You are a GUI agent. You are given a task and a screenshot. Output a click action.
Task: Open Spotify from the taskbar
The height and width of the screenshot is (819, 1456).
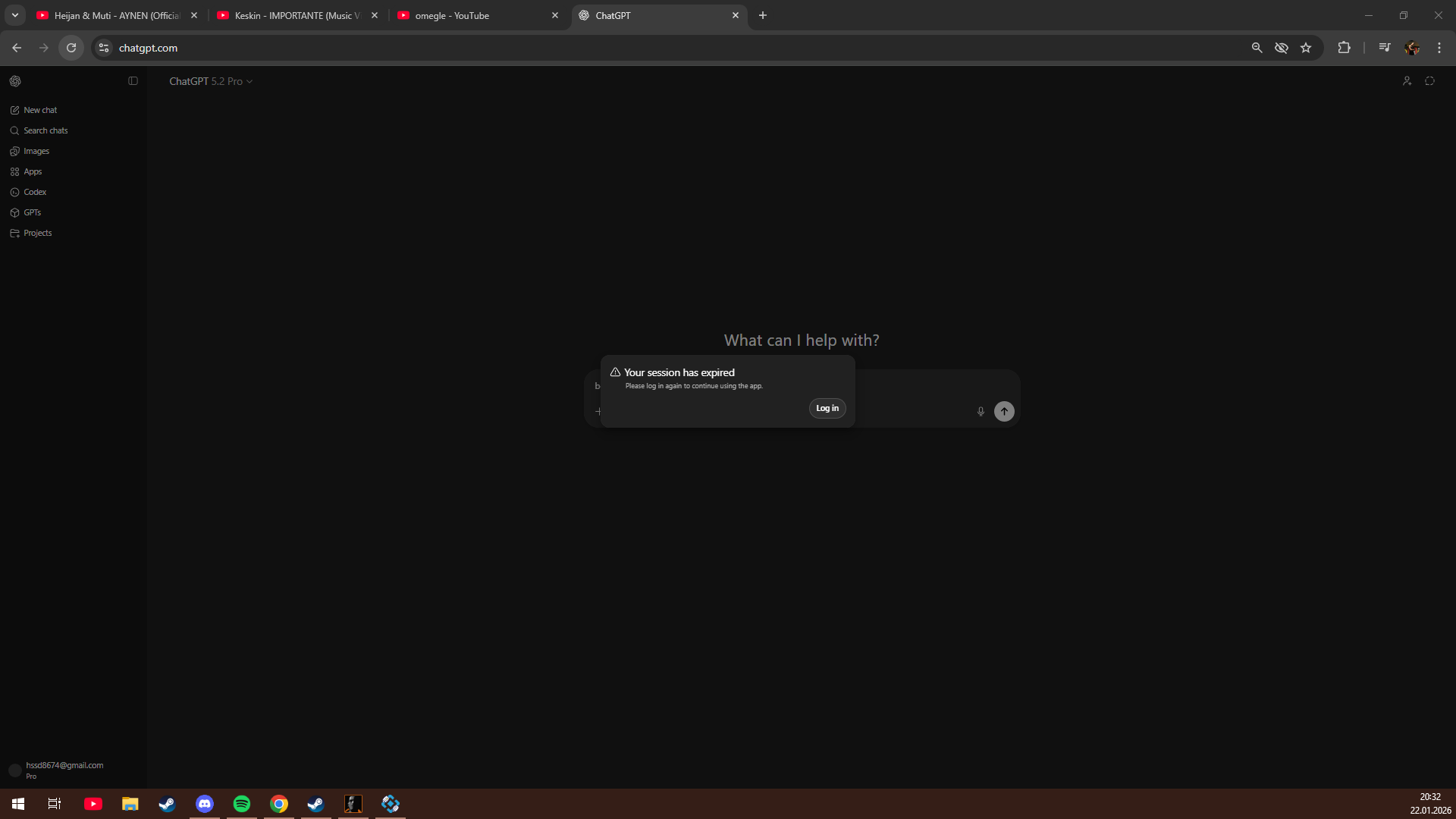click(242, 804)
